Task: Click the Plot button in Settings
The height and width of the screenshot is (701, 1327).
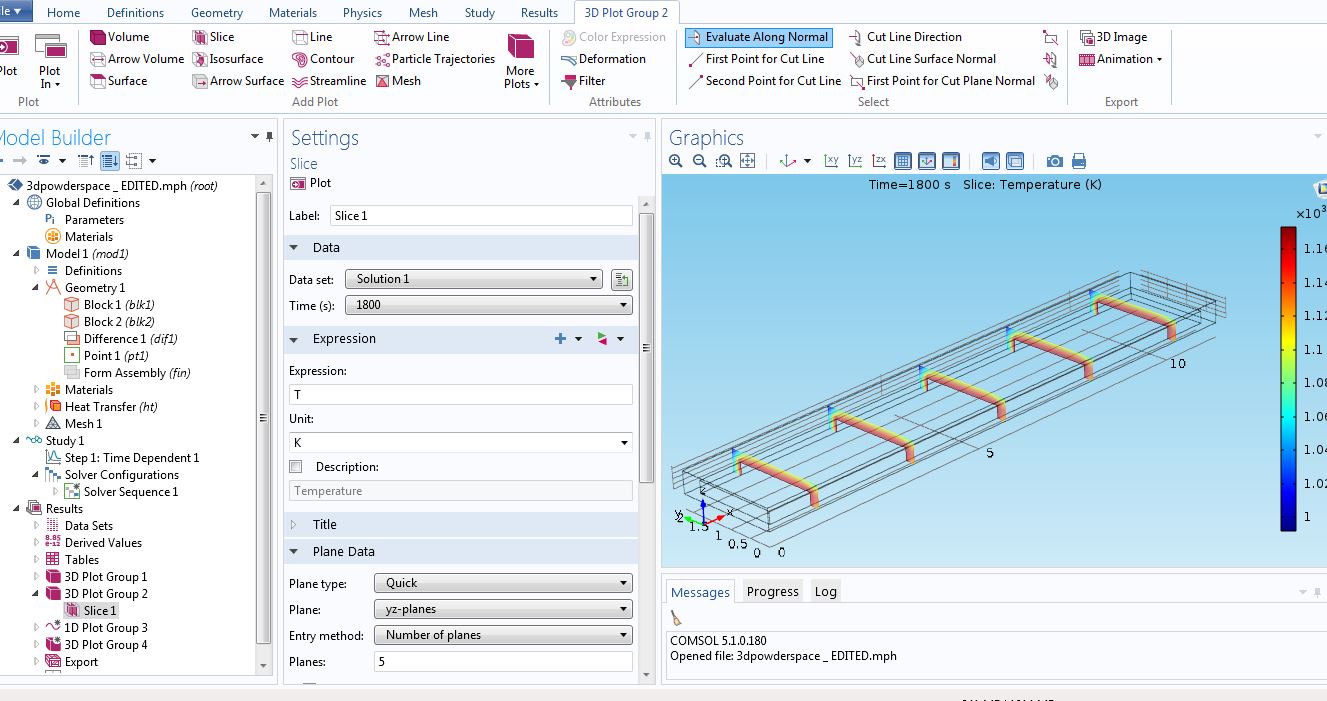Action: pos(310,183)
